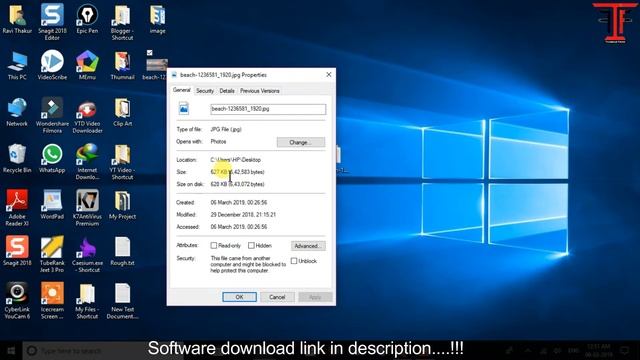Launch Snagit 2018 Editor shortcut
Screen dimensions: 640x360
tap(52, 21)
